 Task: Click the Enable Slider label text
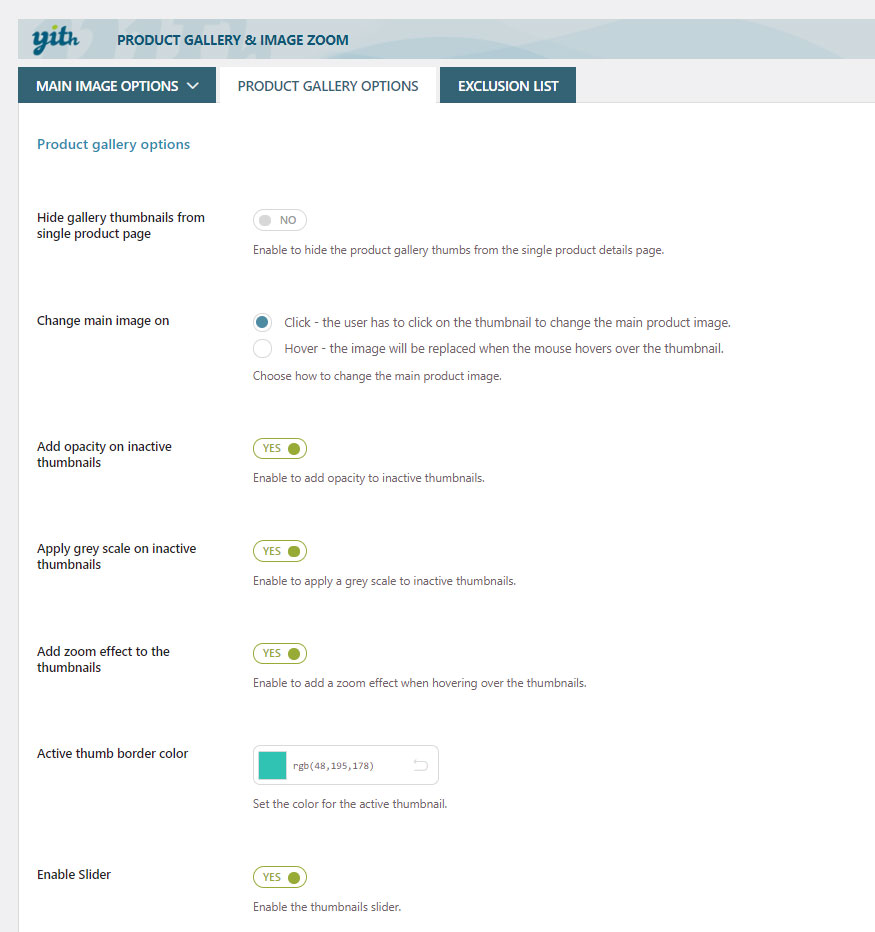coord(74,874)
